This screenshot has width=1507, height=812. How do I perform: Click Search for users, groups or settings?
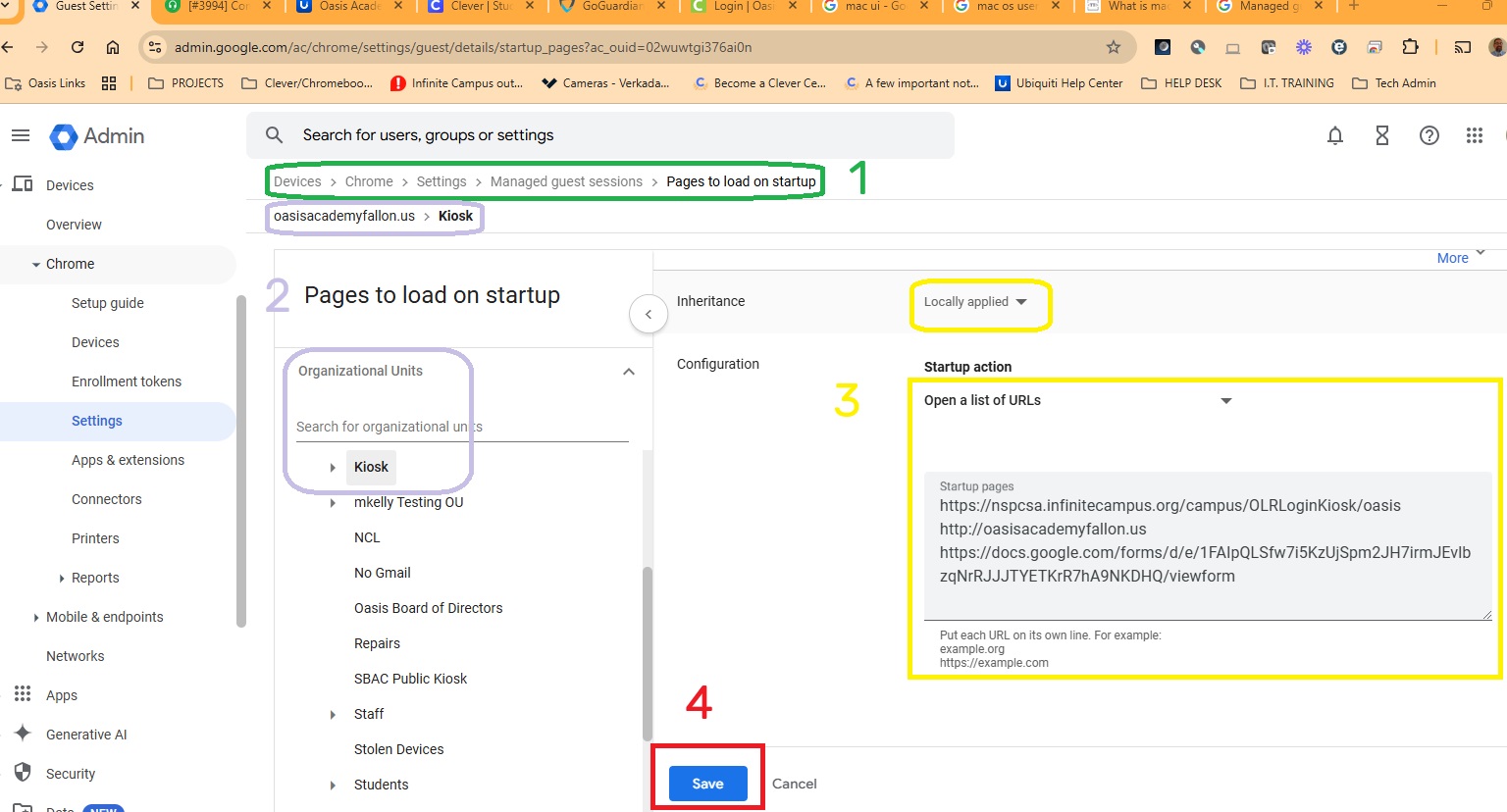[x=600, y=135]
